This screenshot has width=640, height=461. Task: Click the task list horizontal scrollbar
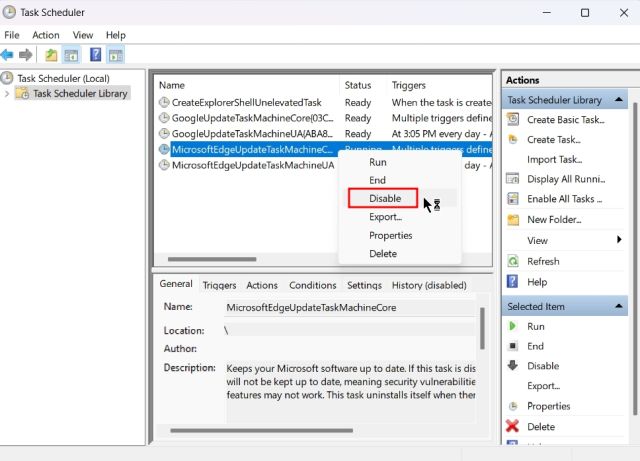(x=212, y=259)
